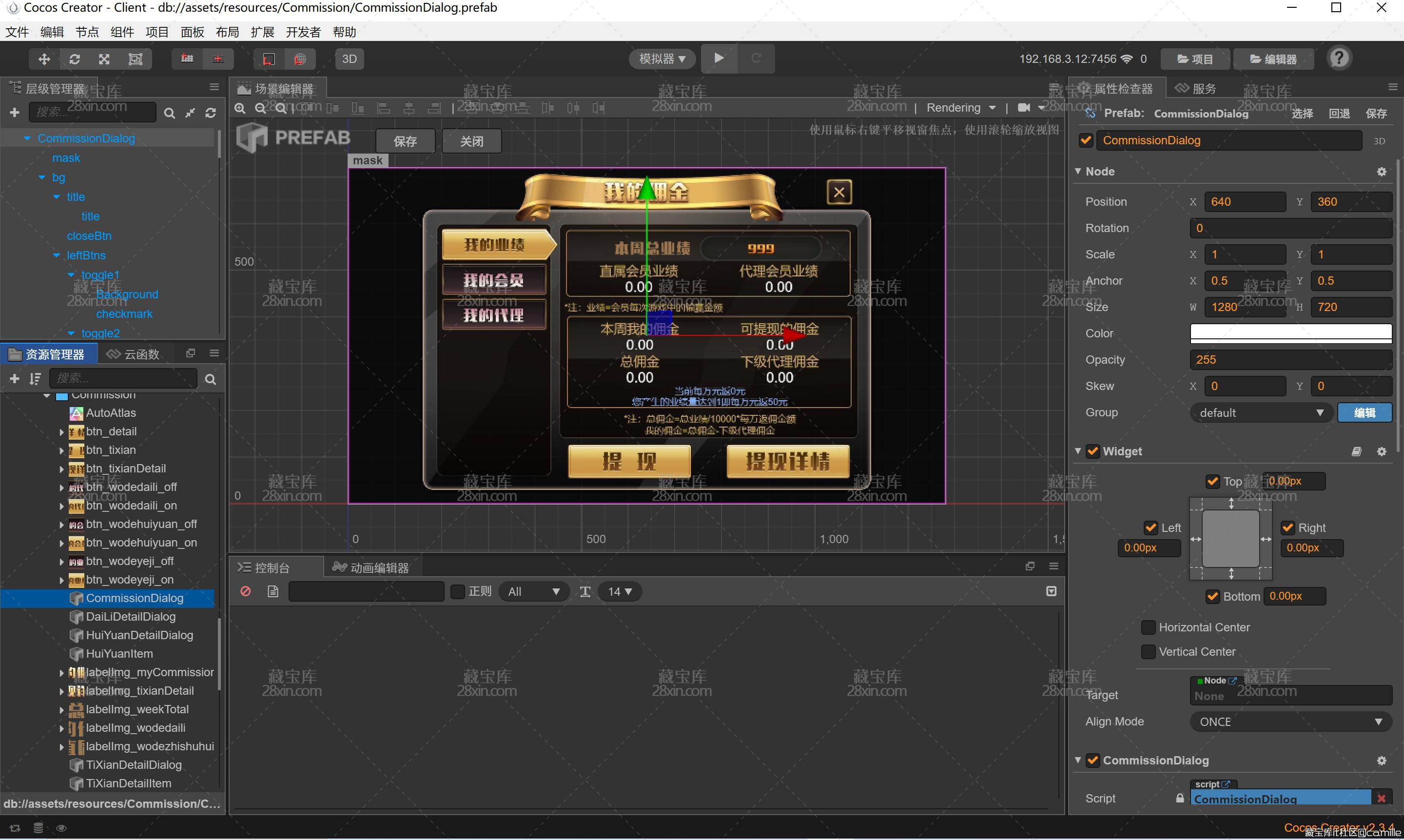This screenshot has height=840, width=1404.
Task: Open the console log file icon
Action: (x=273, y=591)
